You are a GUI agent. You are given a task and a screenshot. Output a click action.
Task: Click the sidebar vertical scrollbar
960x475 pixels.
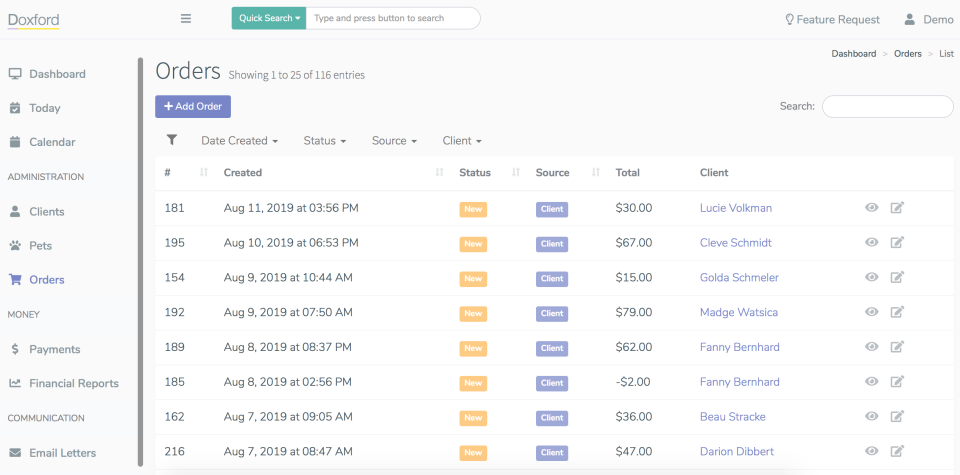tap(141, 260)
